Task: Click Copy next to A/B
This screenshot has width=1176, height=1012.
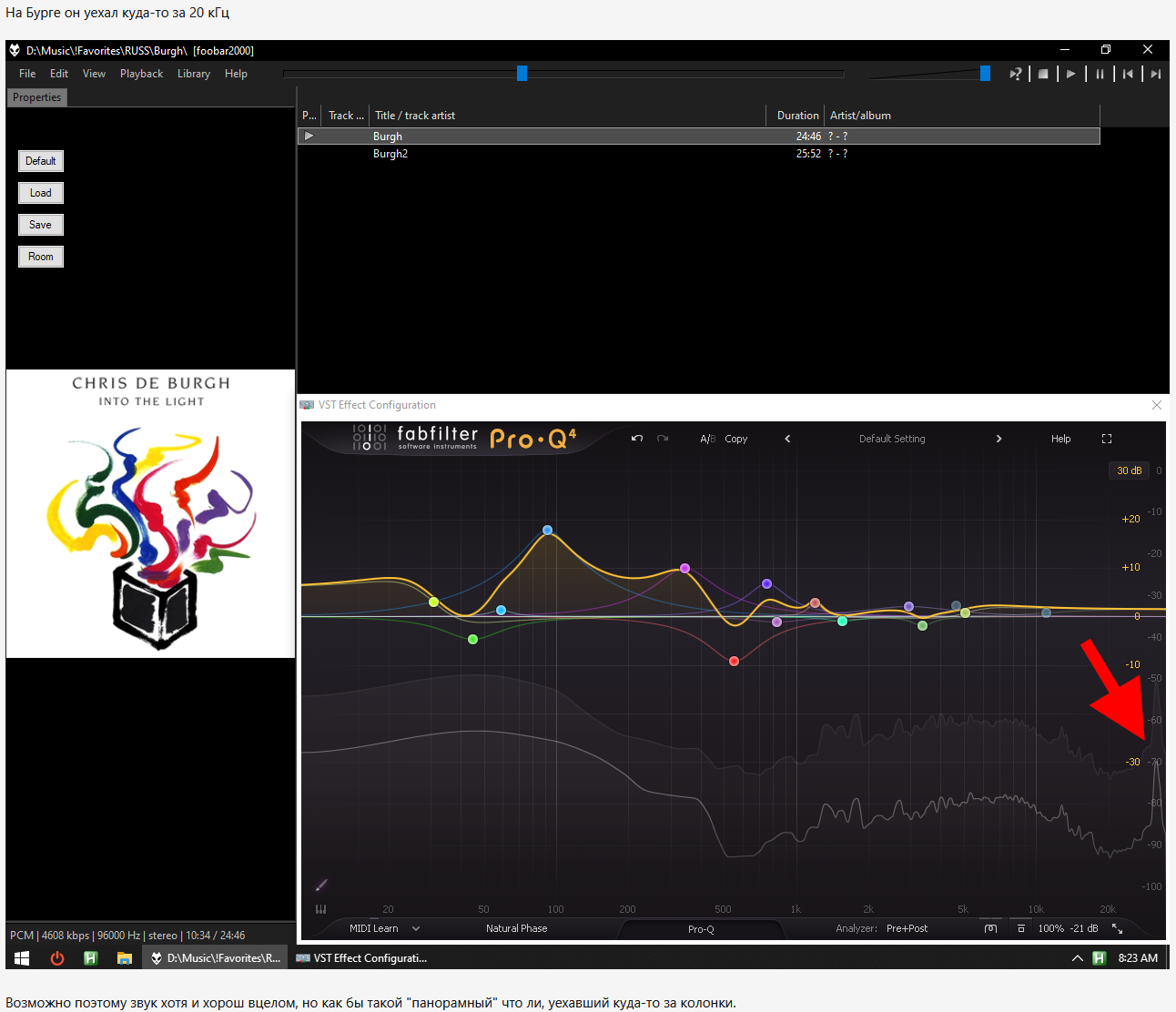Action: tap(736, 439)
